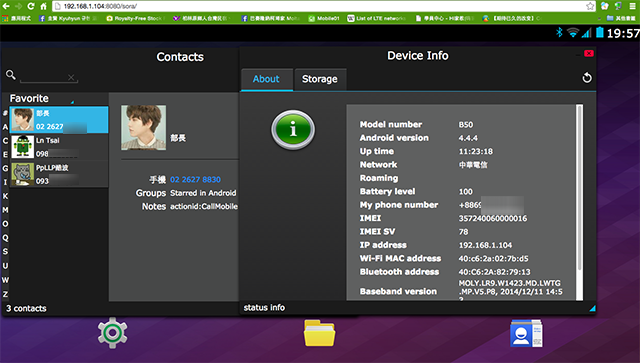The image size is (640, 363).
Task: Click the browser home button
Action: point(43,6)
